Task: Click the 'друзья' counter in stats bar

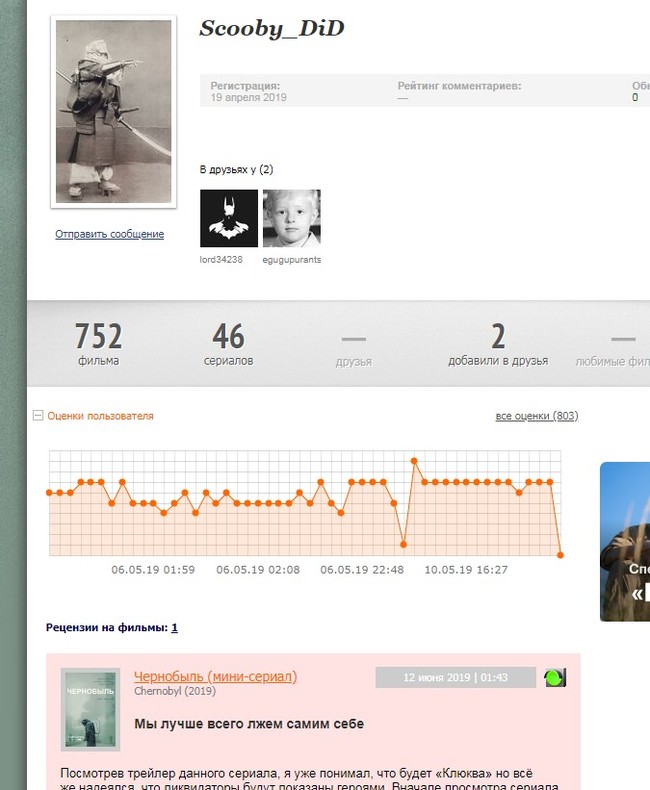Action: pyautogui.click(x=354, y=344)
